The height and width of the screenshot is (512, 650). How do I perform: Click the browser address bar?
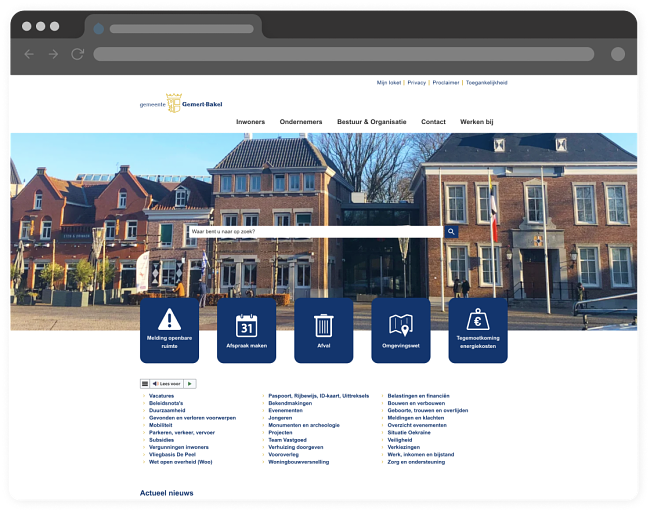[x=344, y=54]
